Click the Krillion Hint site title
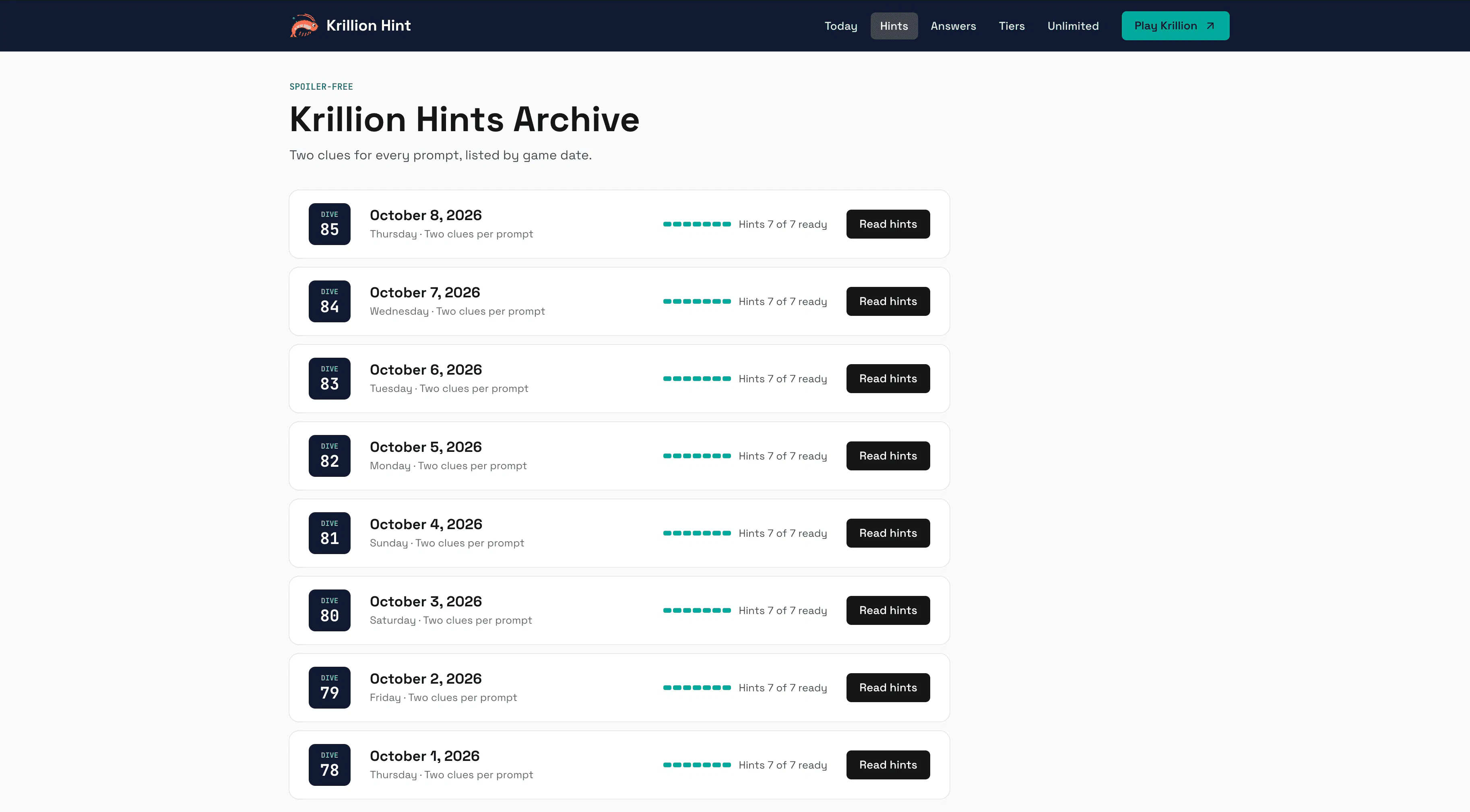 click(368, 26)
